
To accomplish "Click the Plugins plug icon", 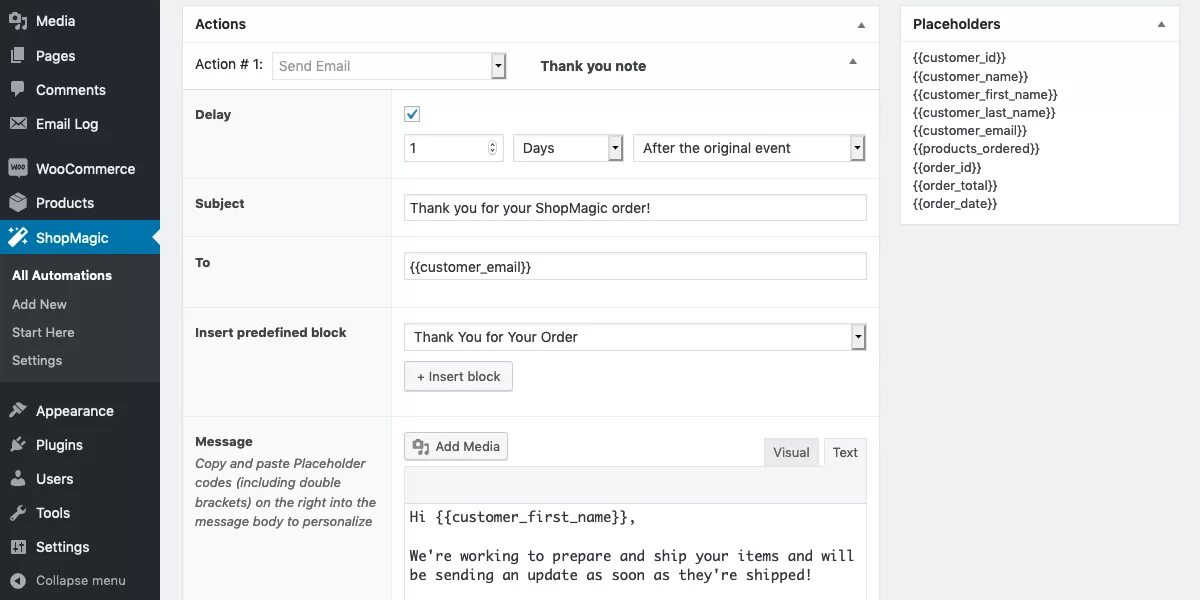I will click(18, 445).
